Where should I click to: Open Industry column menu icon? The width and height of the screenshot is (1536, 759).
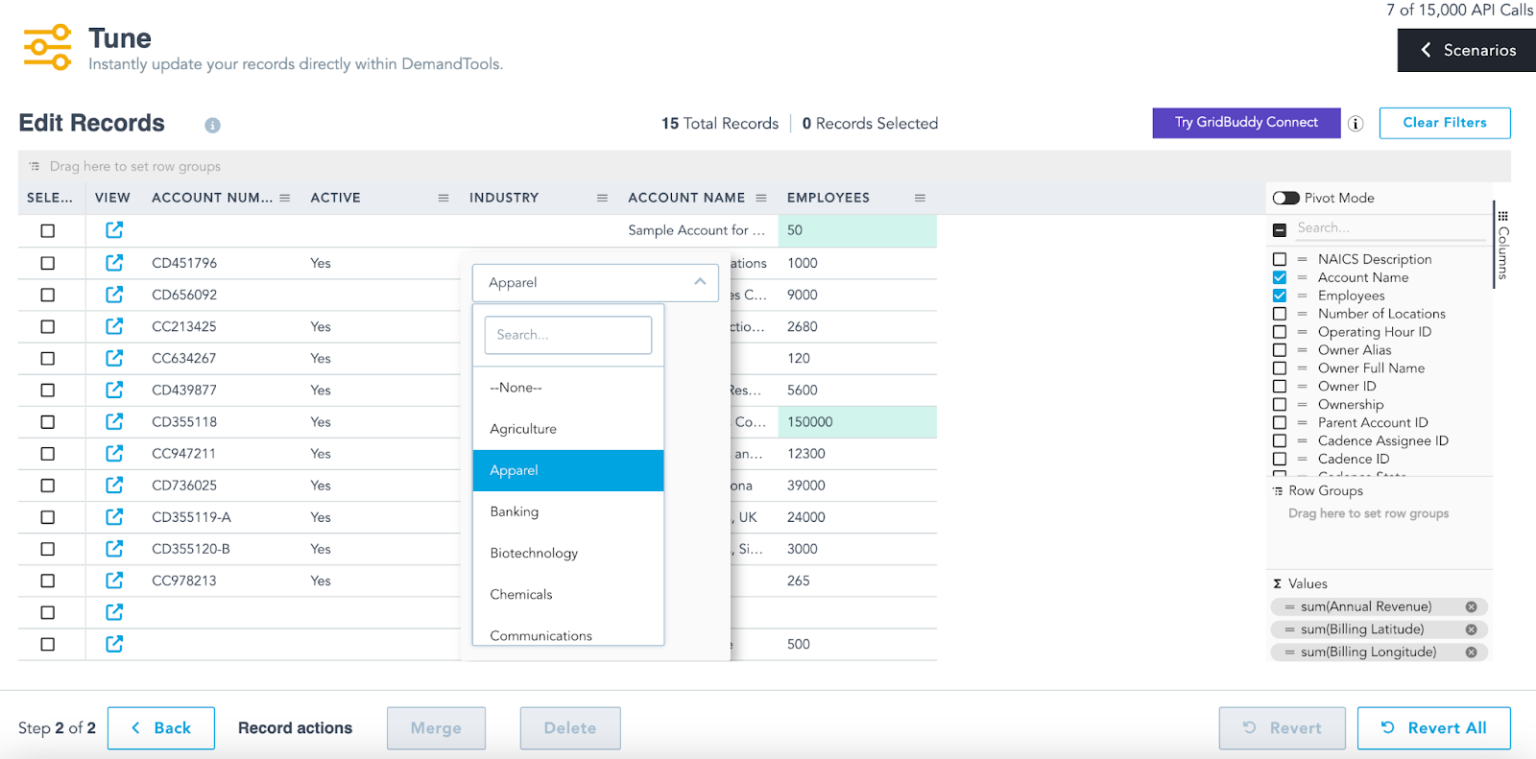pyautogui.click(x=602, y=198)
